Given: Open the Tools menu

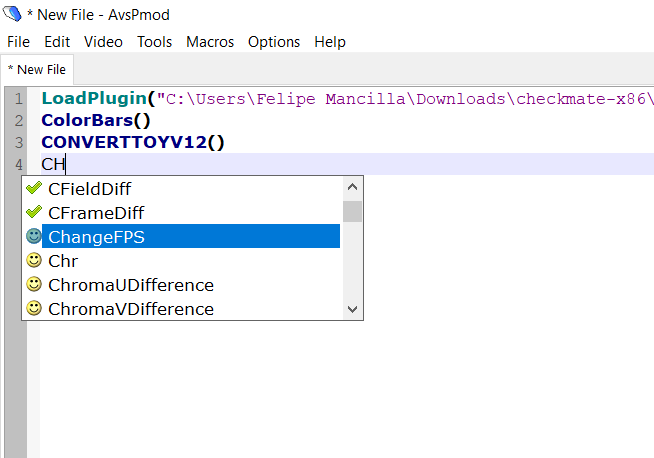Looking at the screenshot, I should tap(154, 42).
